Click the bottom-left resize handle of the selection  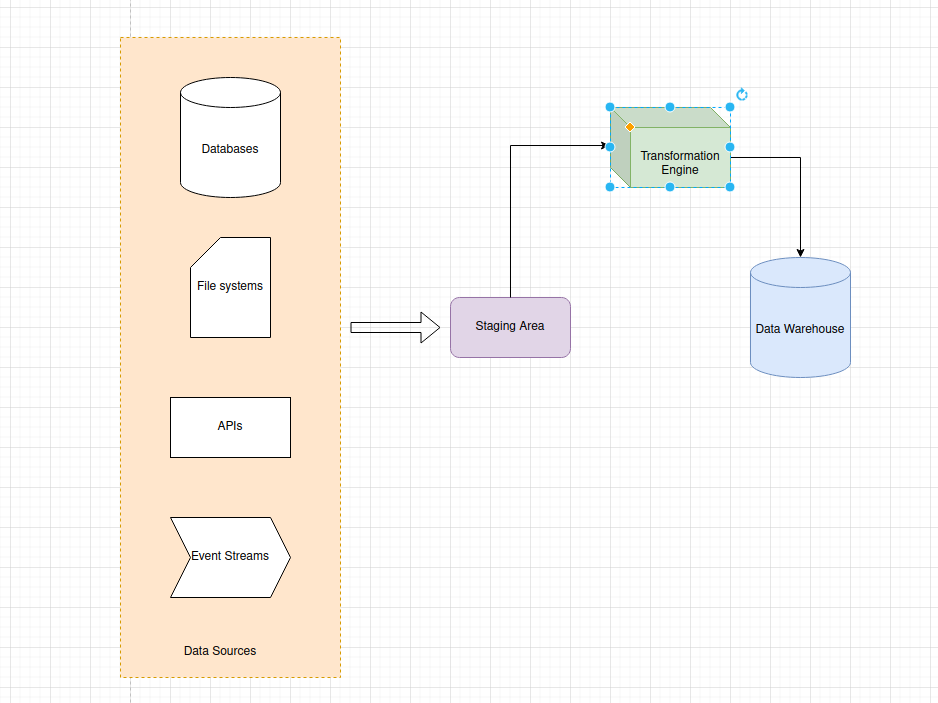click(x=610, y=187)
